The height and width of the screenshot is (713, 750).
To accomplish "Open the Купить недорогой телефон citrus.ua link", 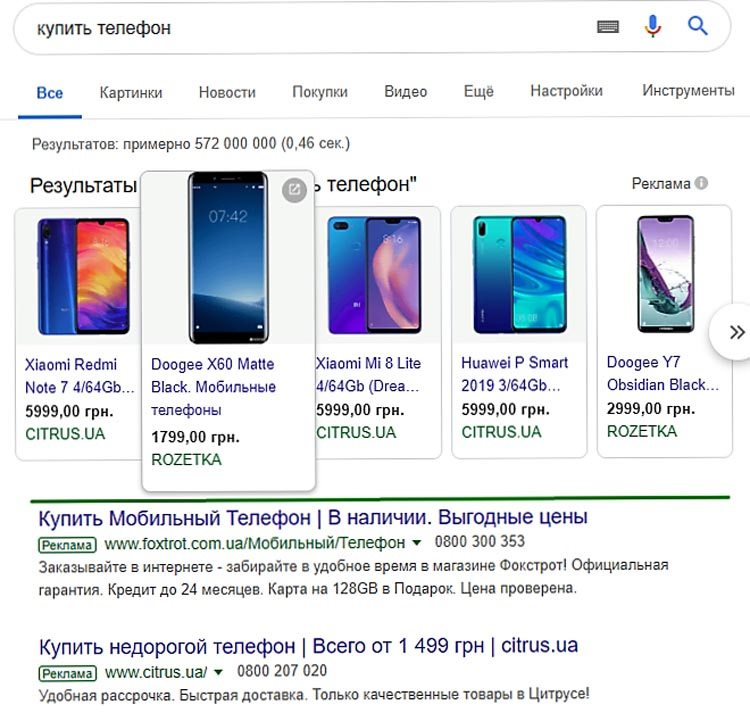I will point(309,646).
